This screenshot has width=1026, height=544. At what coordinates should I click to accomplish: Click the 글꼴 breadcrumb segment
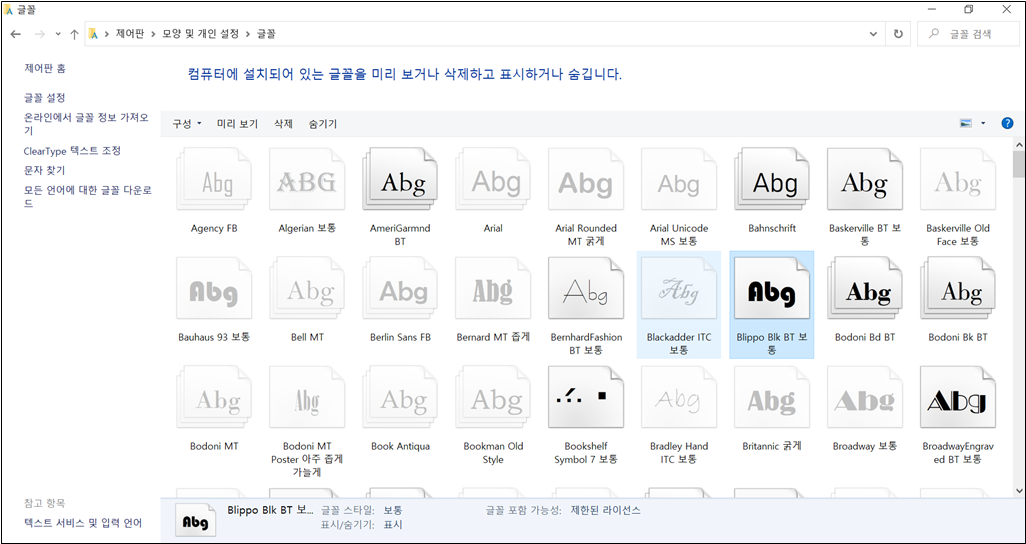(x=266, y=34)
